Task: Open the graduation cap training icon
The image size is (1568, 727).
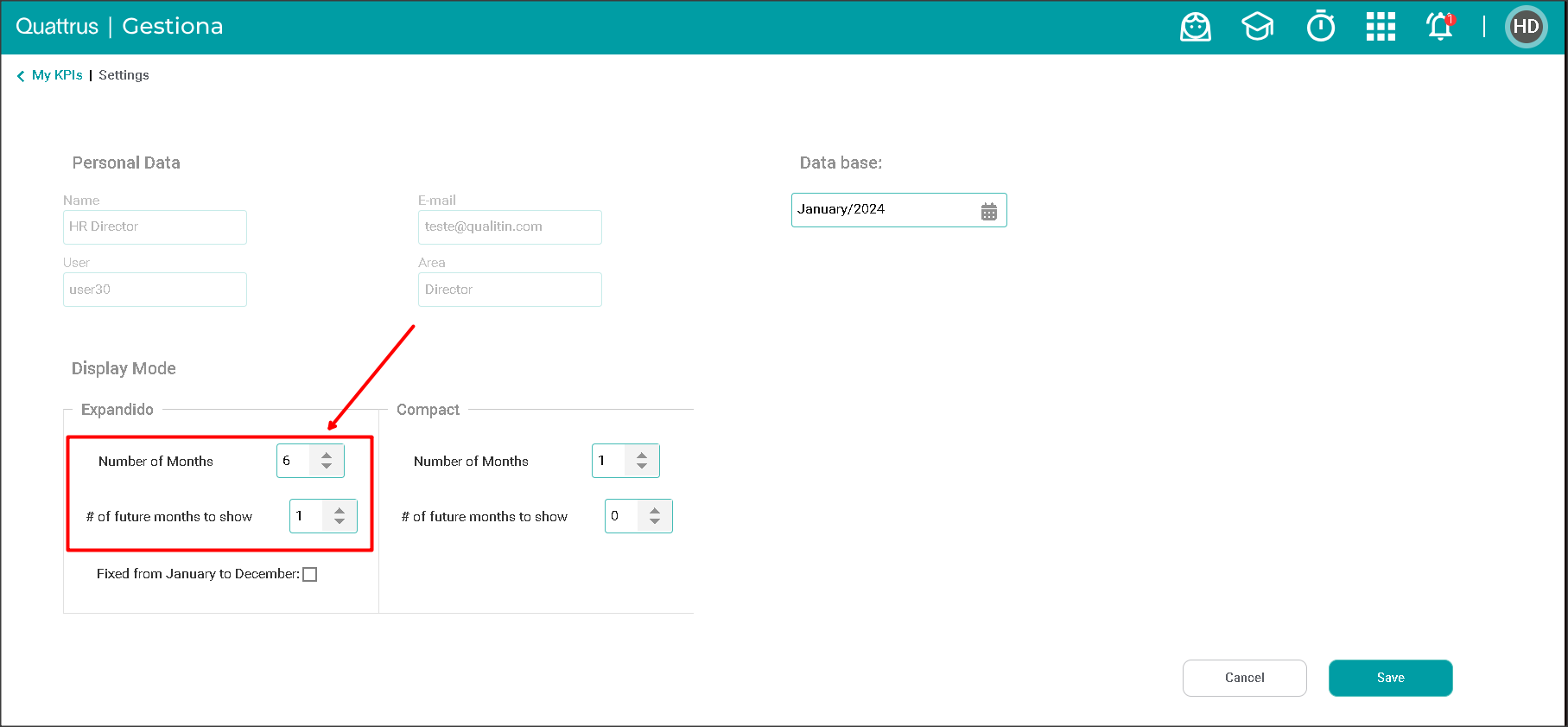Action: point(1257,27)
